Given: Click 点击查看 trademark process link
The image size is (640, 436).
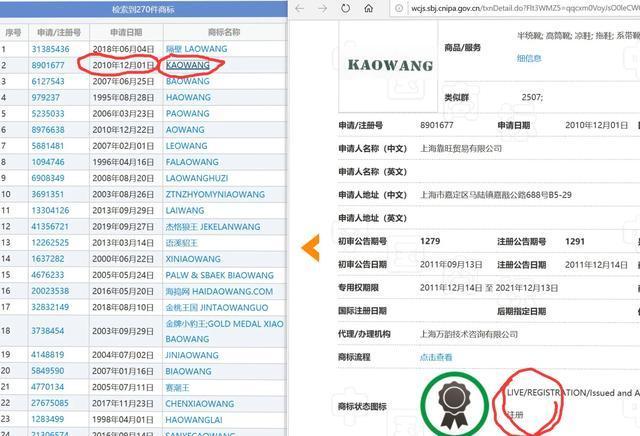Looking at the screenshot, I should point(436,357).
